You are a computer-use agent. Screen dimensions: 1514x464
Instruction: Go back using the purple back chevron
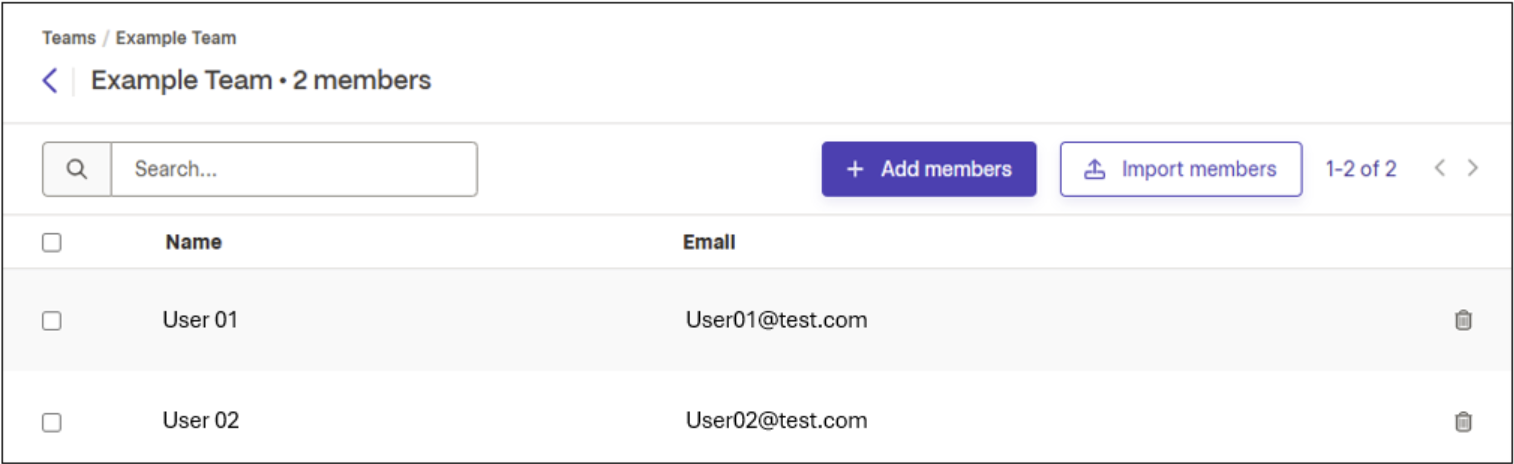[x=50, y=80]
